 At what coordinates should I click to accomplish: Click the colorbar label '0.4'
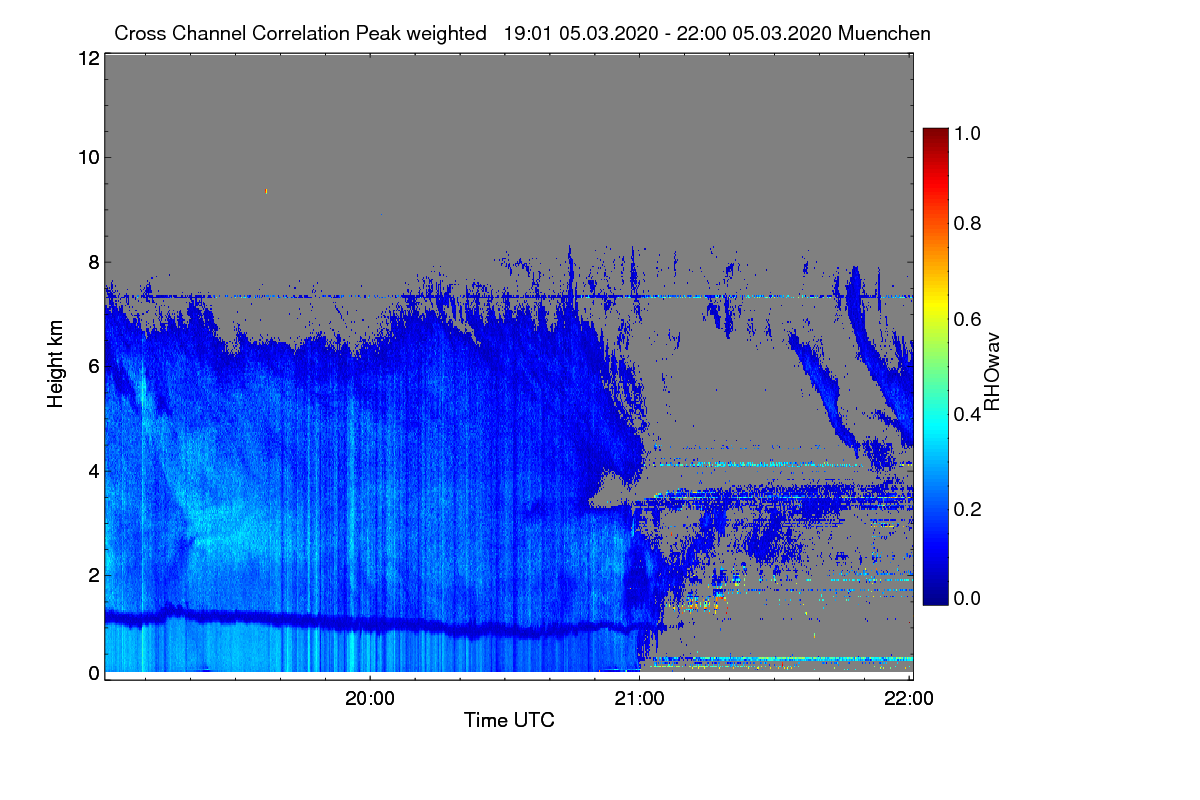pos(967,414)
